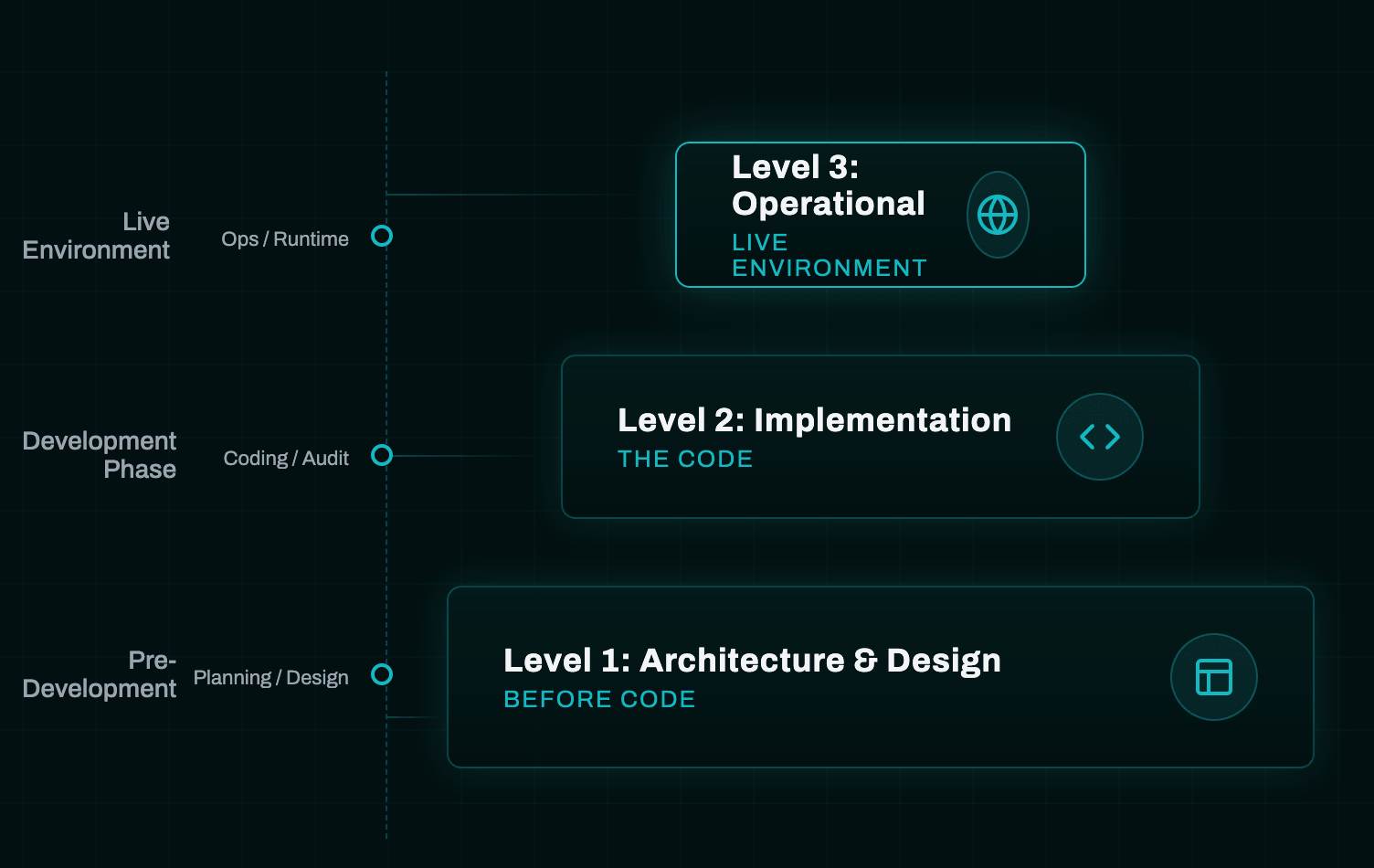Select the Development Phase section label
The width and height of the screenshot is (1374, 868).
pos(100,454)
